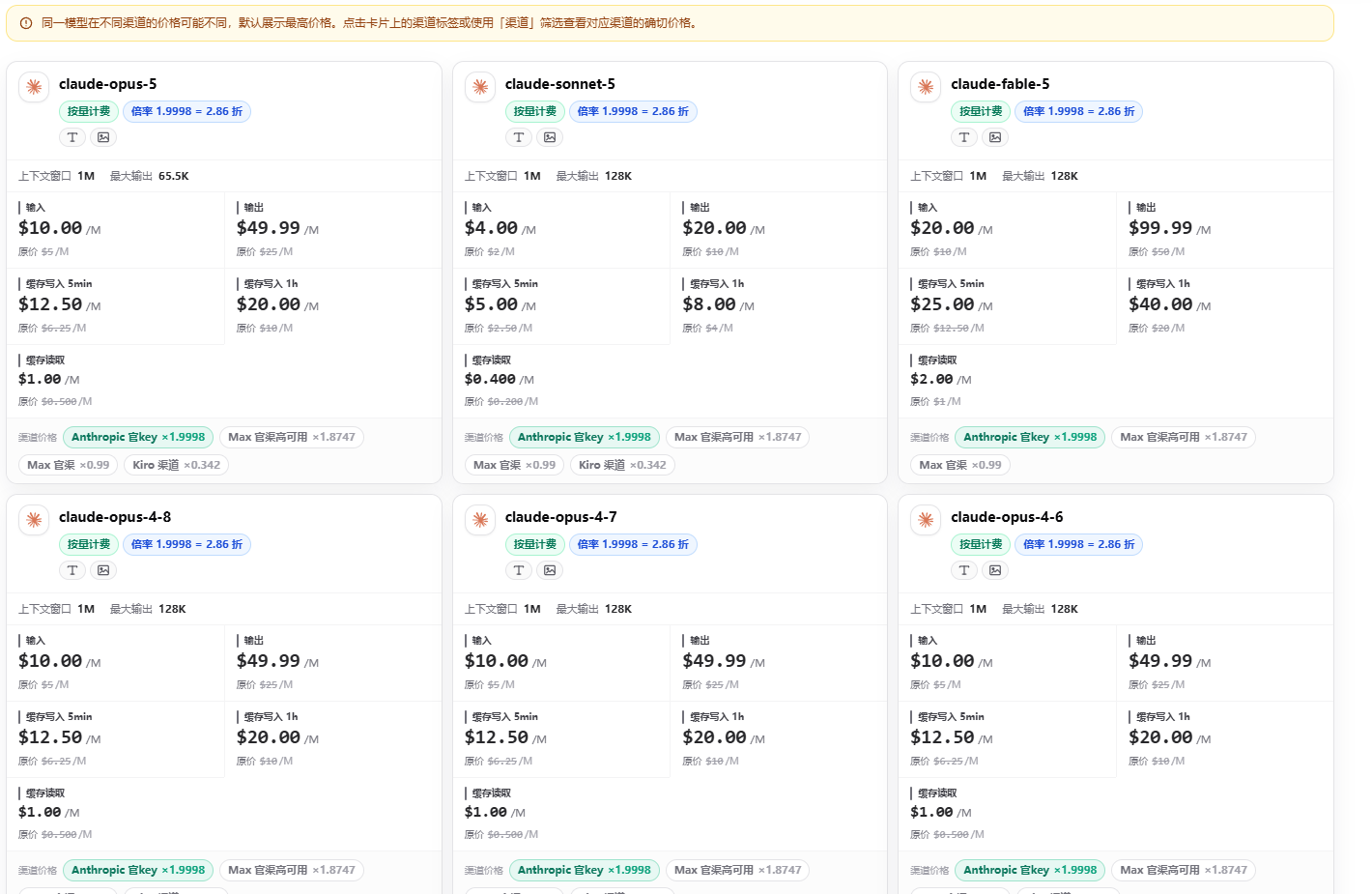
Task: Click the $0.400 cache read price
Action: [490, 380]
